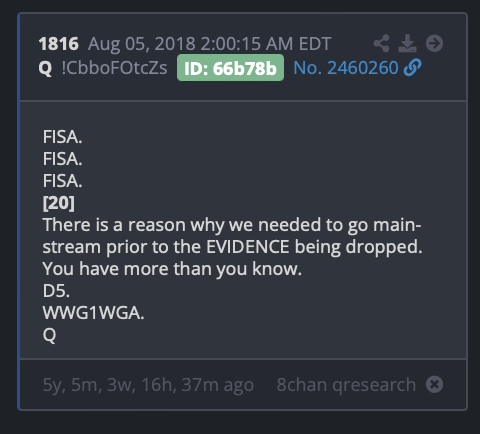Open the No. 2460260 post link
480x434 pixels.
(x=346, y=68)
